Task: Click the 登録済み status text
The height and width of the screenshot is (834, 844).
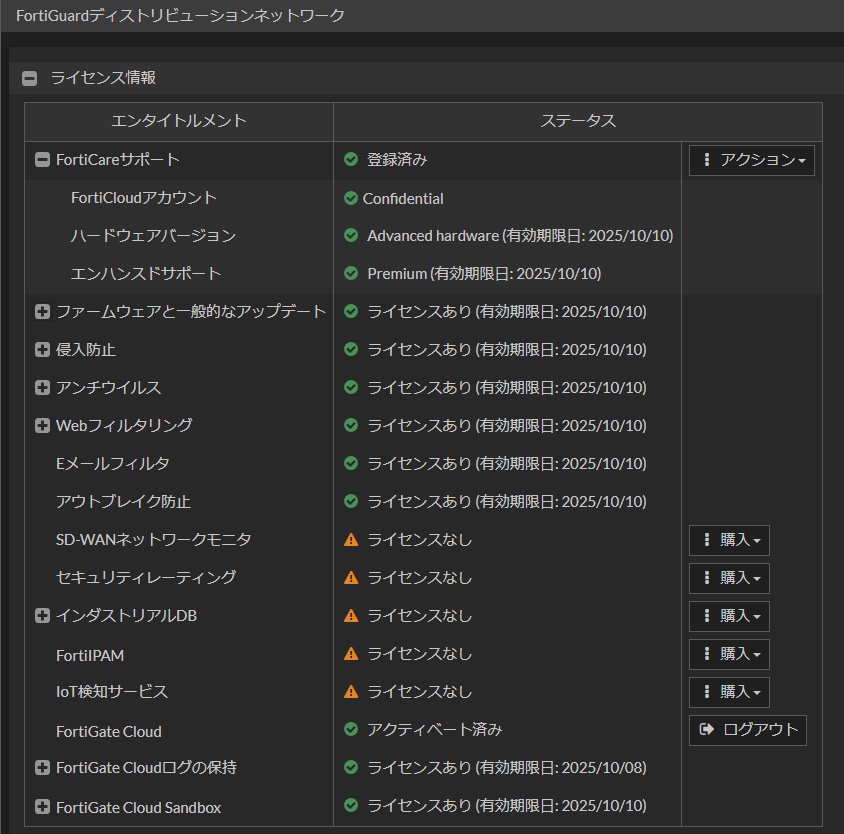Action: point(397,159)
